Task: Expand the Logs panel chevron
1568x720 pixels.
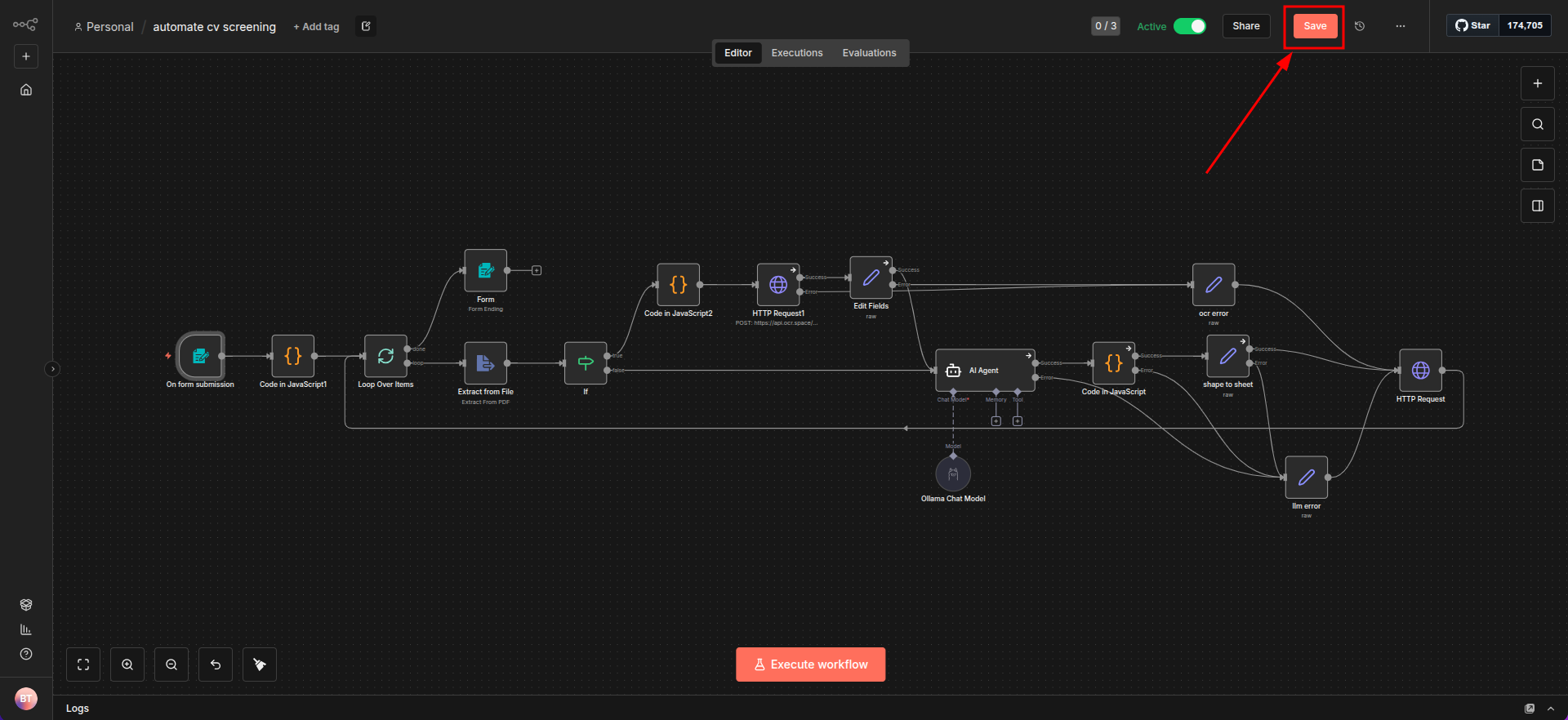Action: pyautogui.click(x=1551, y=709)
